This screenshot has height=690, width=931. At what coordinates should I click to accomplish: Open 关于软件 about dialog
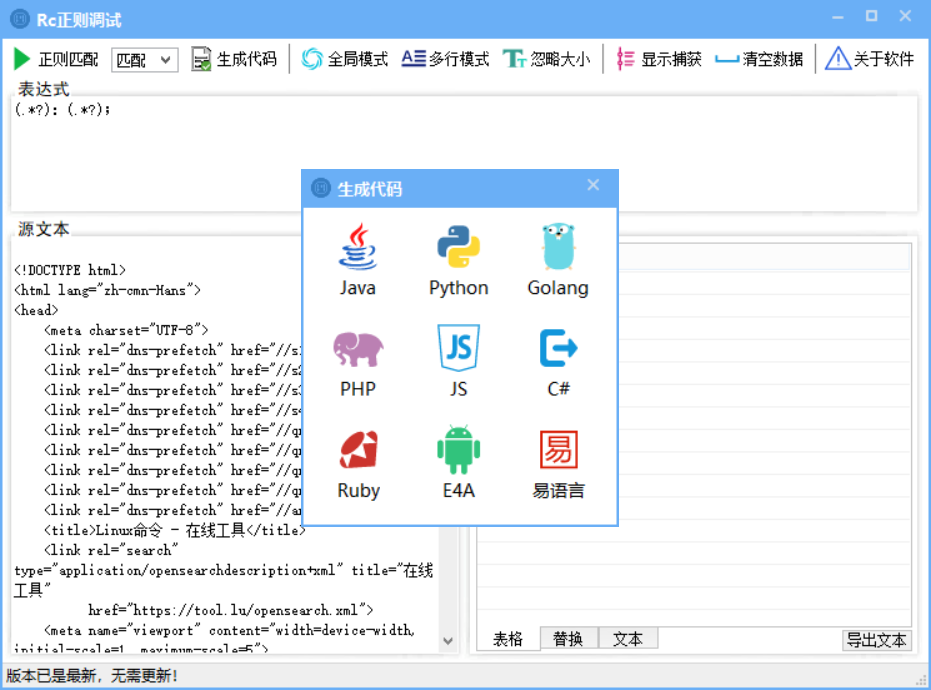[870, 59]
